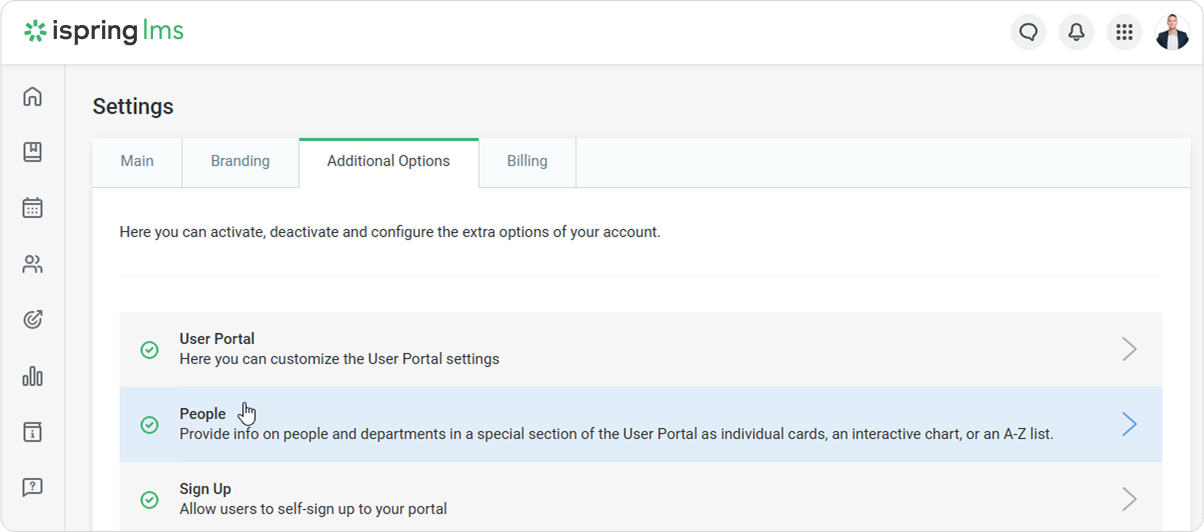Expand the User Portal row chevron
This screenshot has height=532, width=1204.
(x=1129, y=349)
